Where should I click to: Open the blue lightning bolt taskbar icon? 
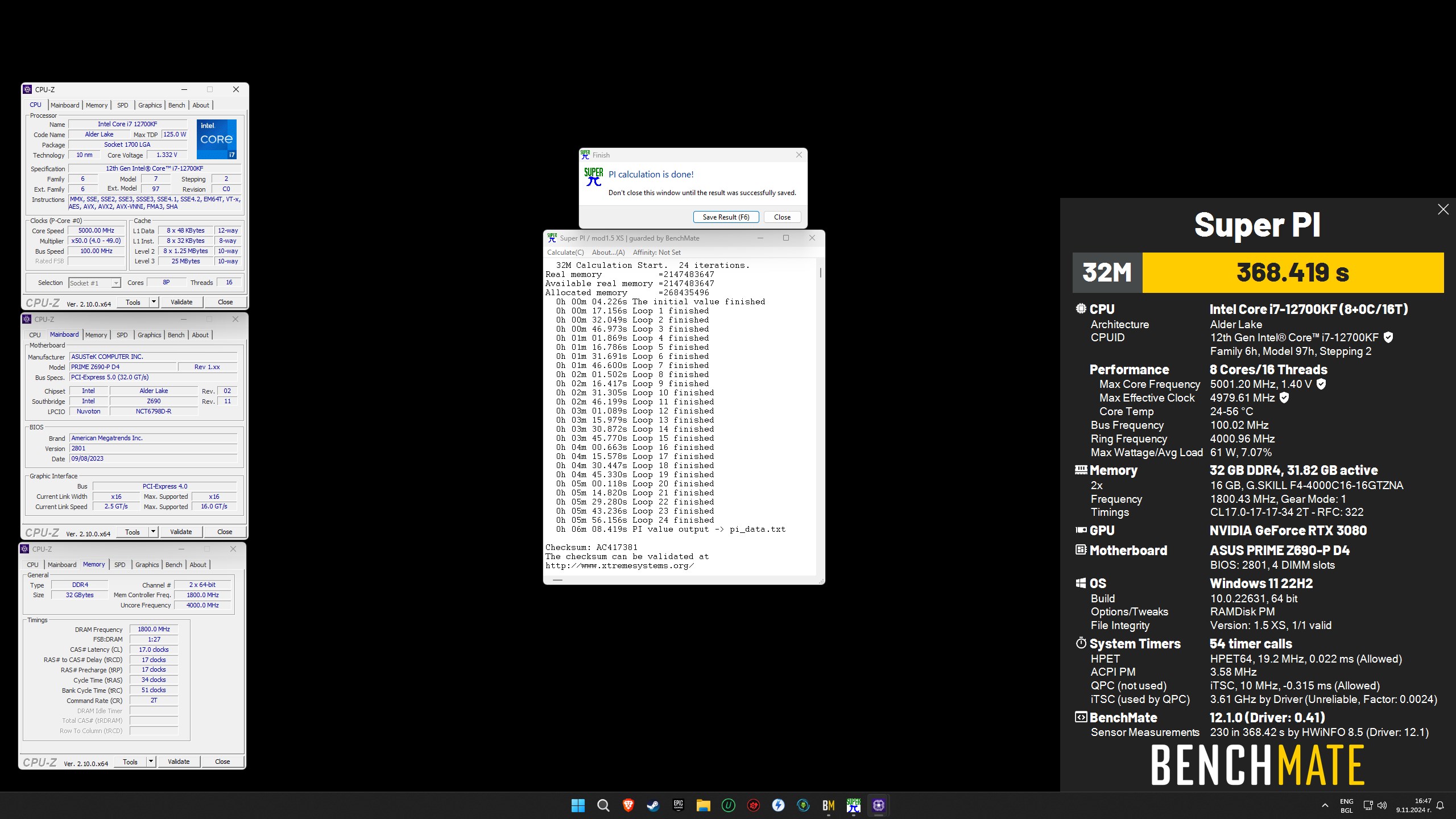coord(778,805)
